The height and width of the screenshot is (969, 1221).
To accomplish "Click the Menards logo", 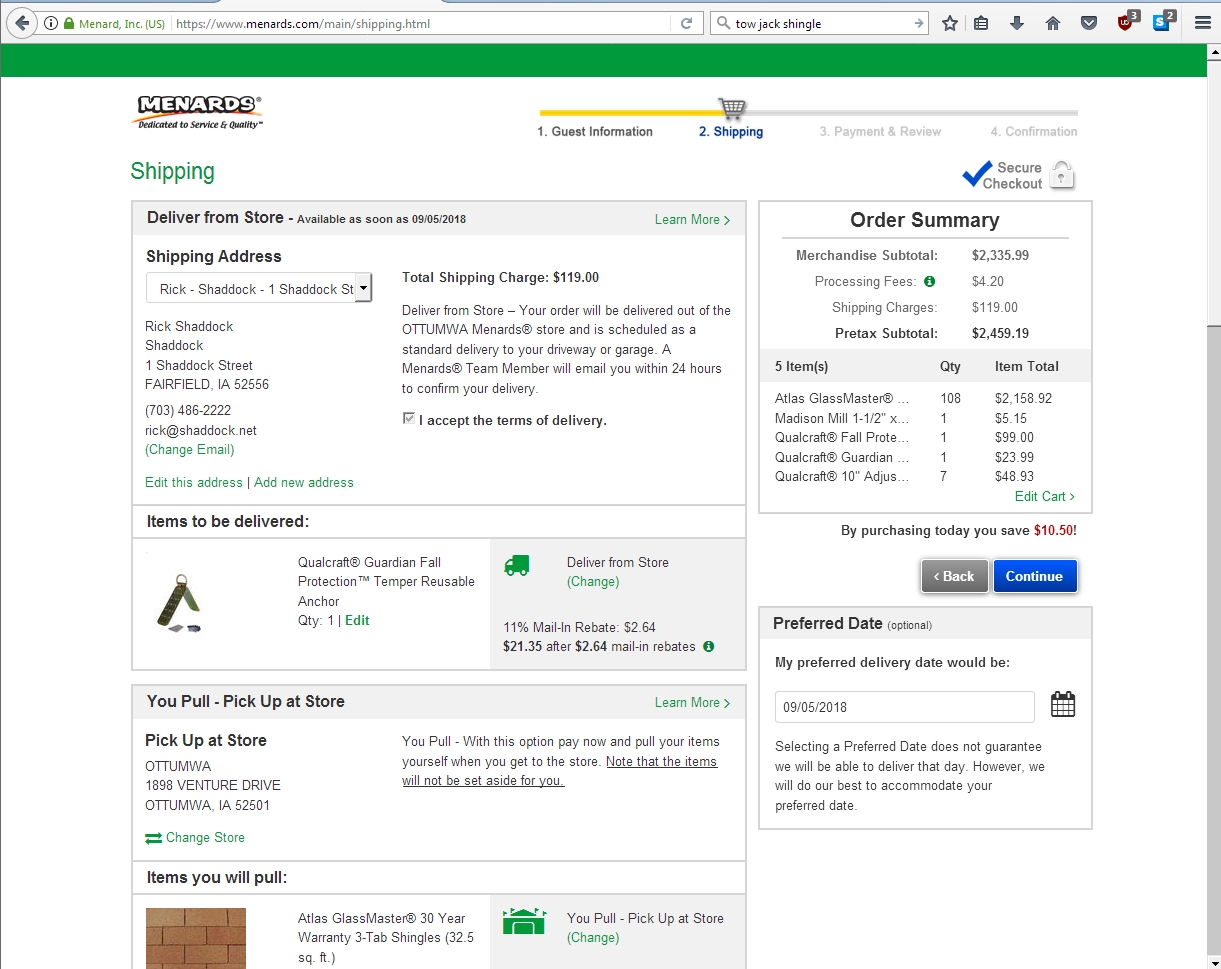I will 197,112.
